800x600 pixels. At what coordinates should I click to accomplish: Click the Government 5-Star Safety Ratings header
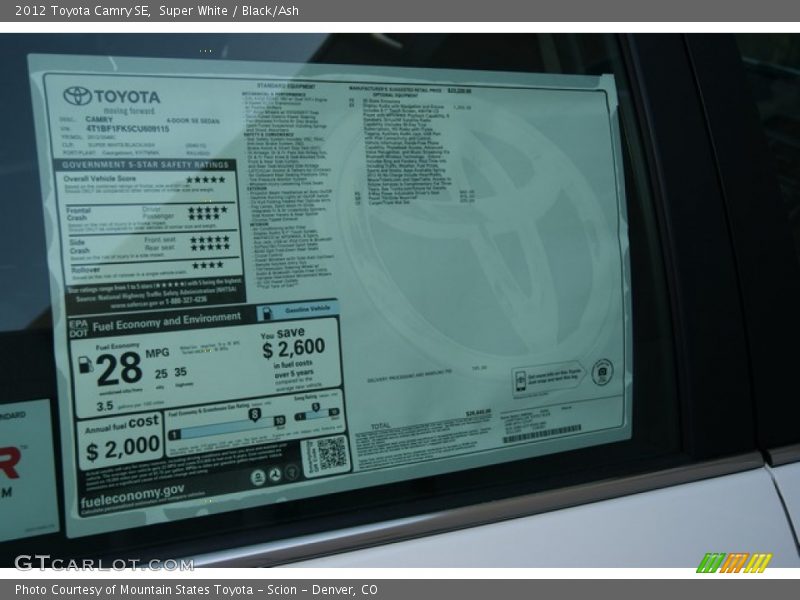pyautogui.click(x=148, y=164)
